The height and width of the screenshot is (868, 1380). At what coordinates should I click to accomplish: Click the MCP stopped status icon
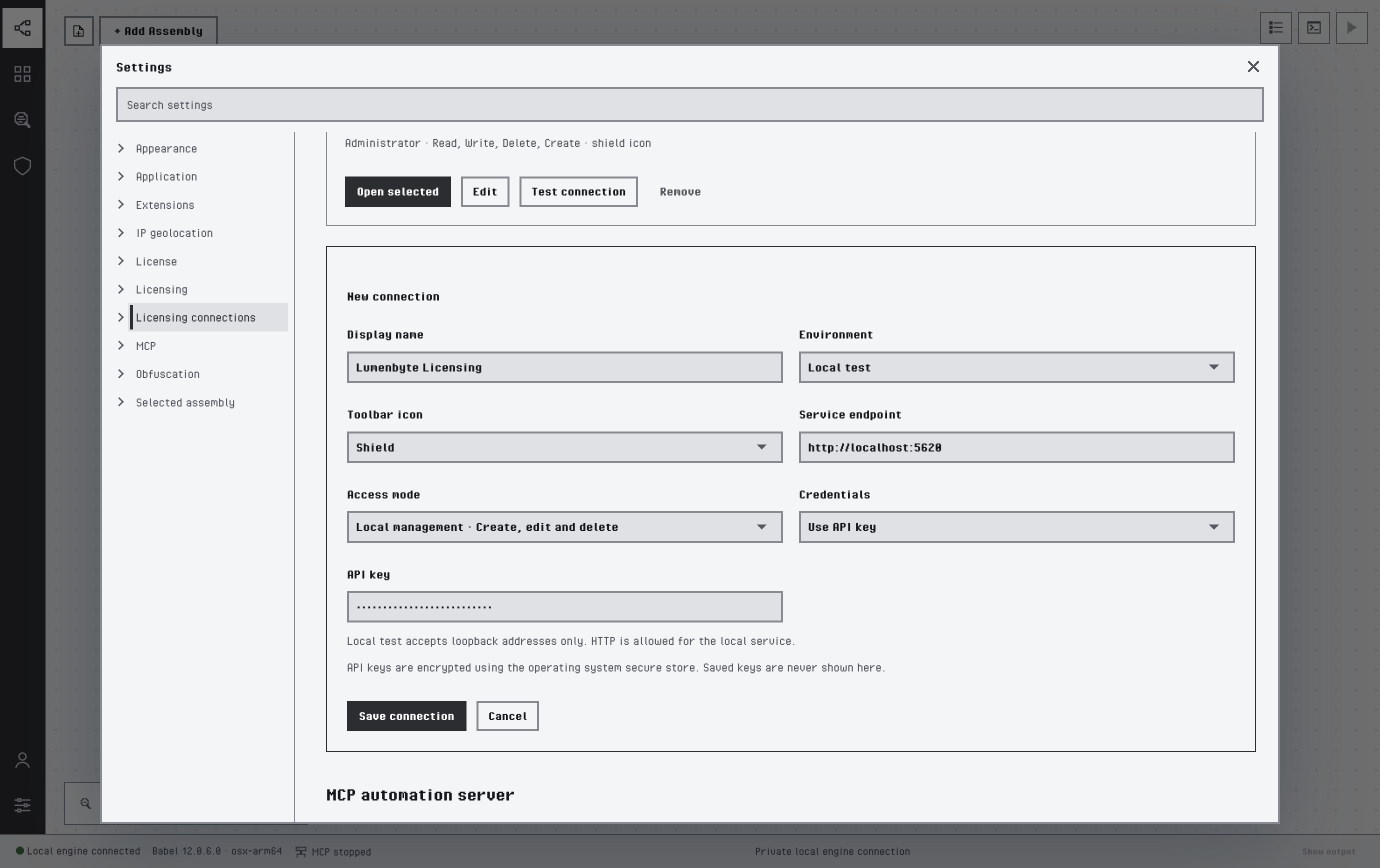pos(300,852)
